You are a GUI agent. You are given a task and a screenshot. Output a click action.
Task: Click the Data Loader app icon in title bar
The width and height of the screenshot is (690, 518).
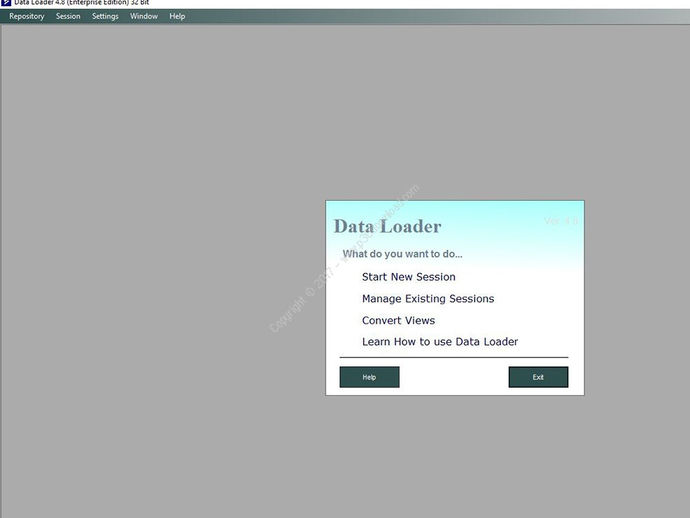pos(6,3)
